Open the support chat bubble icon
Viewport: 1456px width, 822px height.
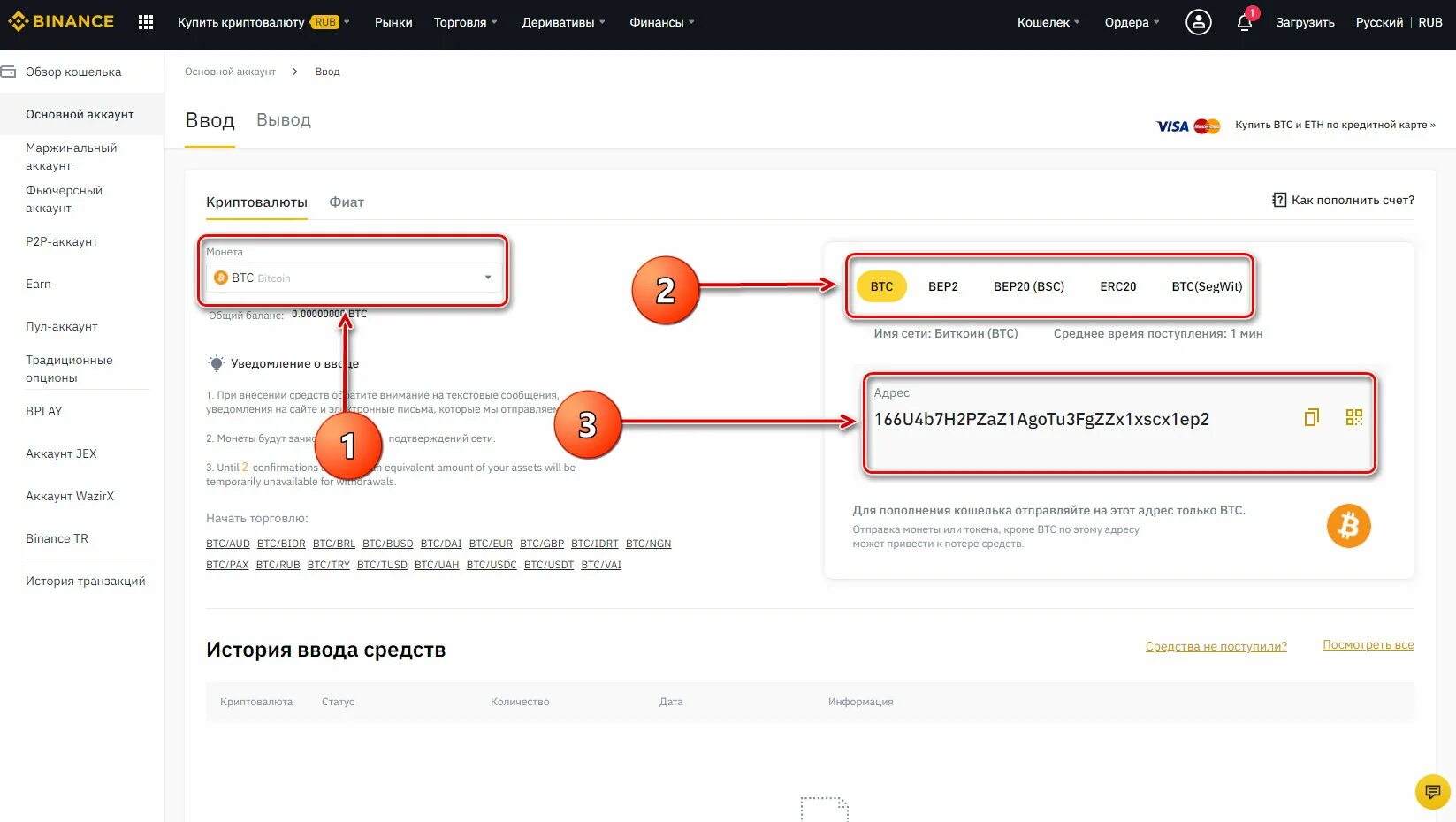[x=1433, y=792]
